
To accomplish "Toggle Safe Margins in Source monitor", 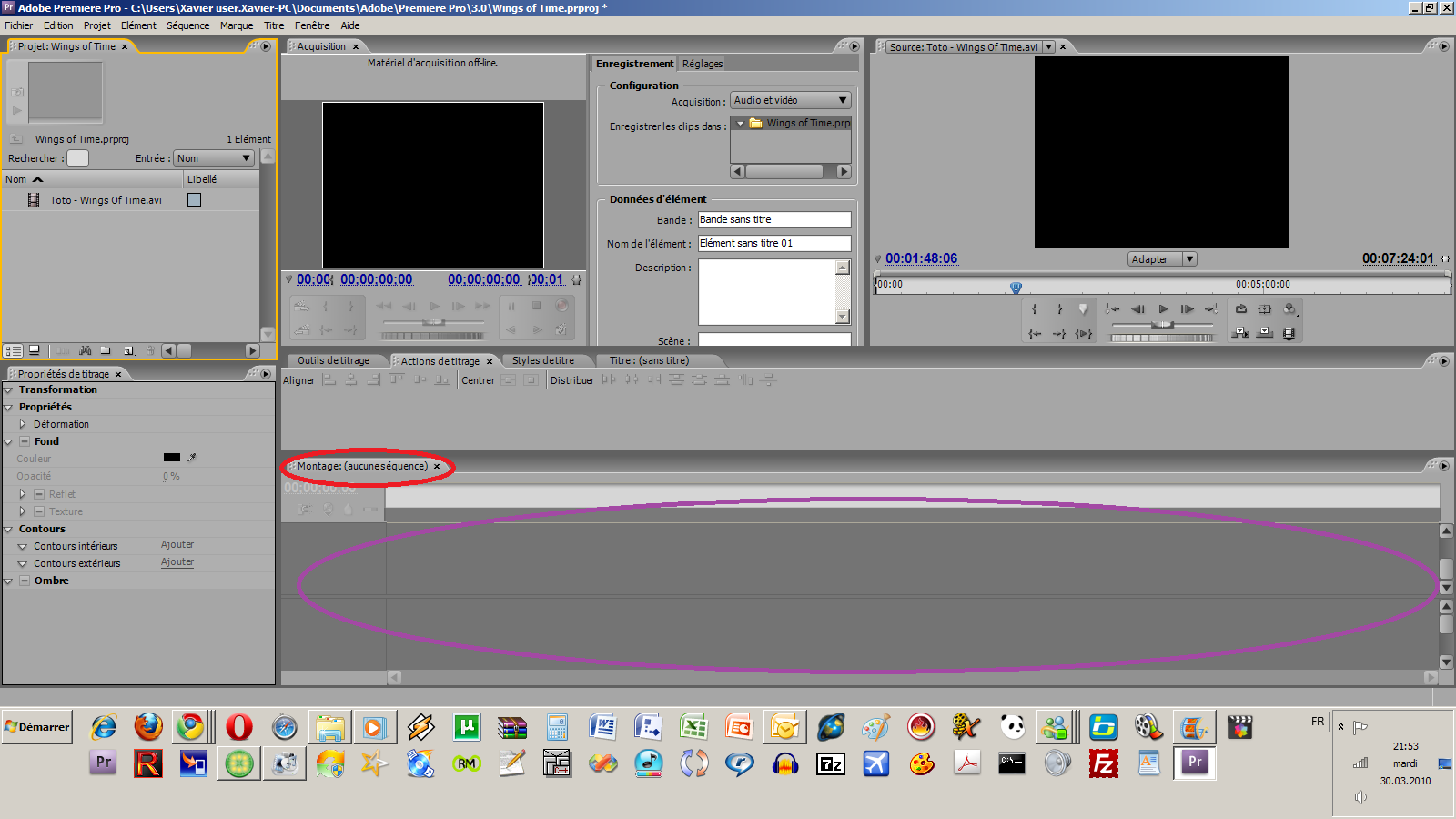I will point(1265,309).
